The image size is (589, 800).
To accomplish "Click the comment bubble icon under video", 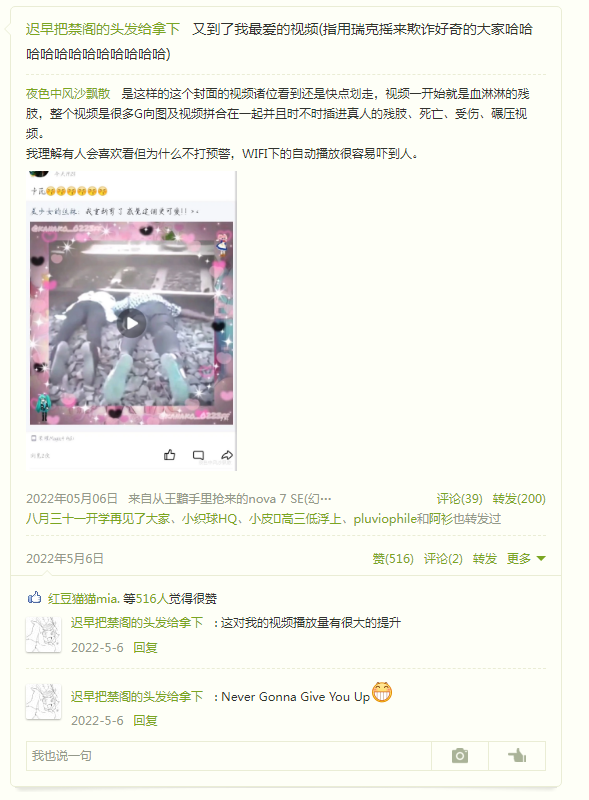I will point(198,455).
